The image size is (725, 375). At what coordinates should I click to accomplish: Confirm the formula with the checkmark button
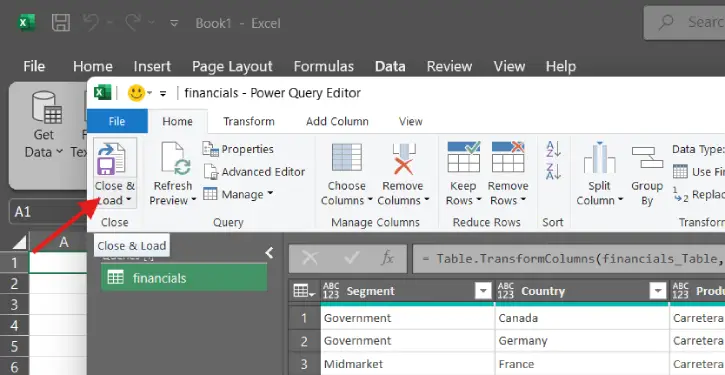click(351, 258)
